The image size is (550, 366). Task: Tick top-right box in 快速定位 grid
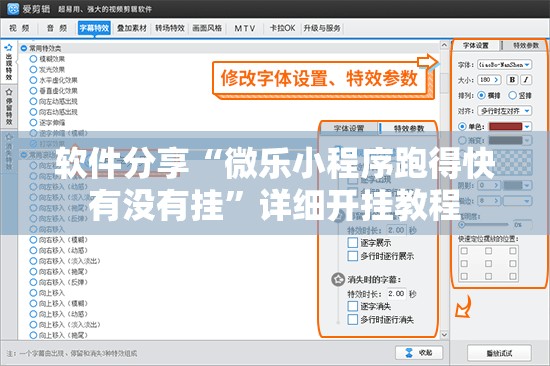[512, 251]
